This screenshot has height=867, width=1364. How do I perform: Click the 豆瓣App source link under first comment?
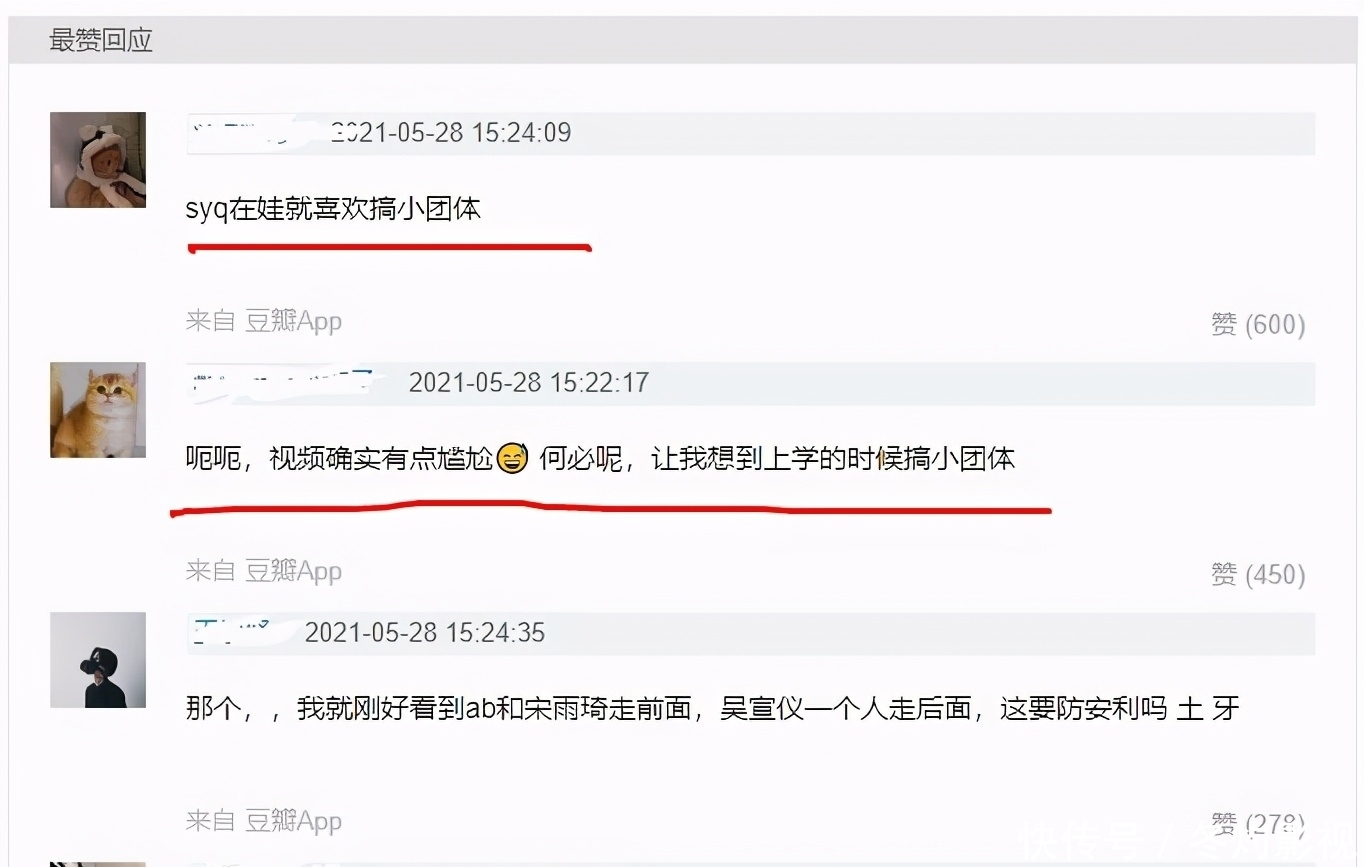(x=293, y=321)
